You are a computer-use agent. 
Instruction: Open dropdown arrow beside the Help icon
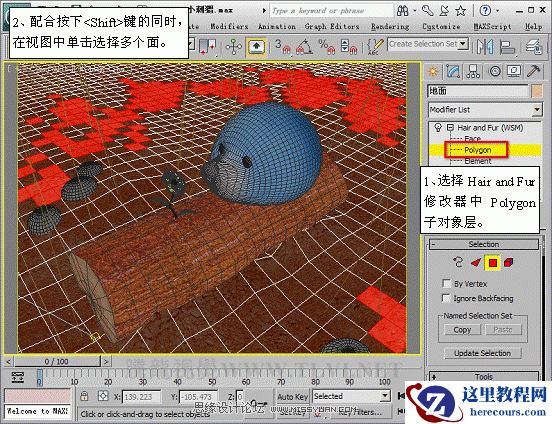497,11
